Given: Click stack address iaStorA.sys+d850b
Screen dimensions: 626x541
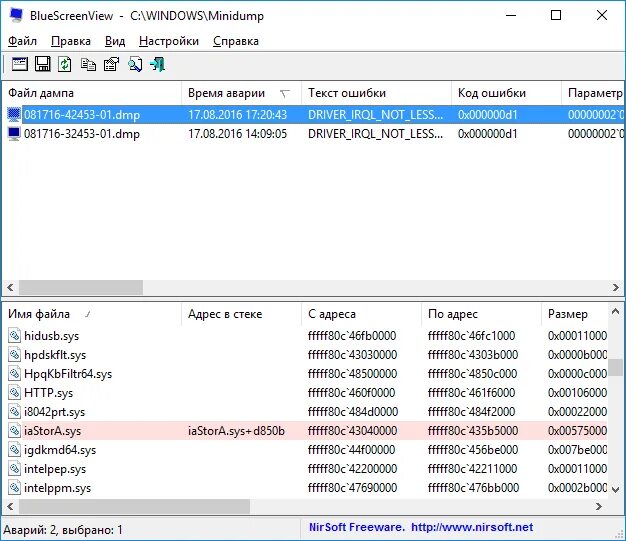Looking at the screenshot, I should pyautogui.click(x=236, y=431).
